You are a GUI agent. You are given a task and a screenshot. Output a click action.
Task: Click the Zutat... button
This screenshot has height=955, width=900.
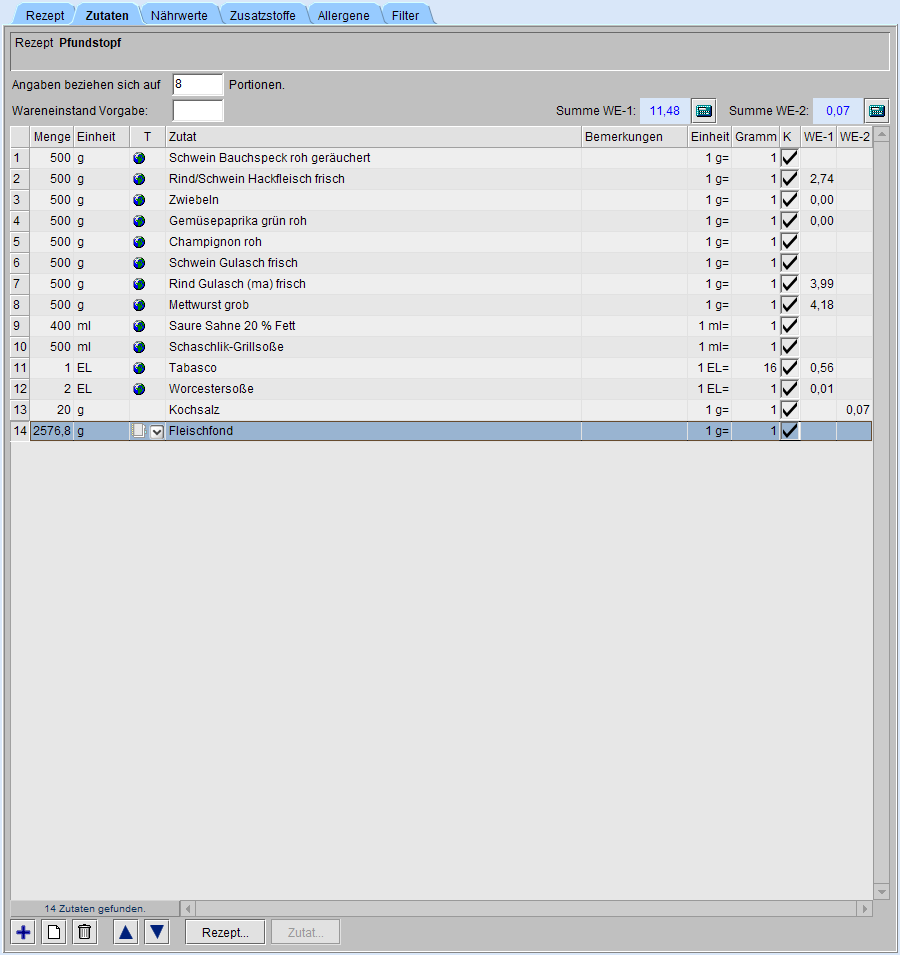click(x=306, y=932)
